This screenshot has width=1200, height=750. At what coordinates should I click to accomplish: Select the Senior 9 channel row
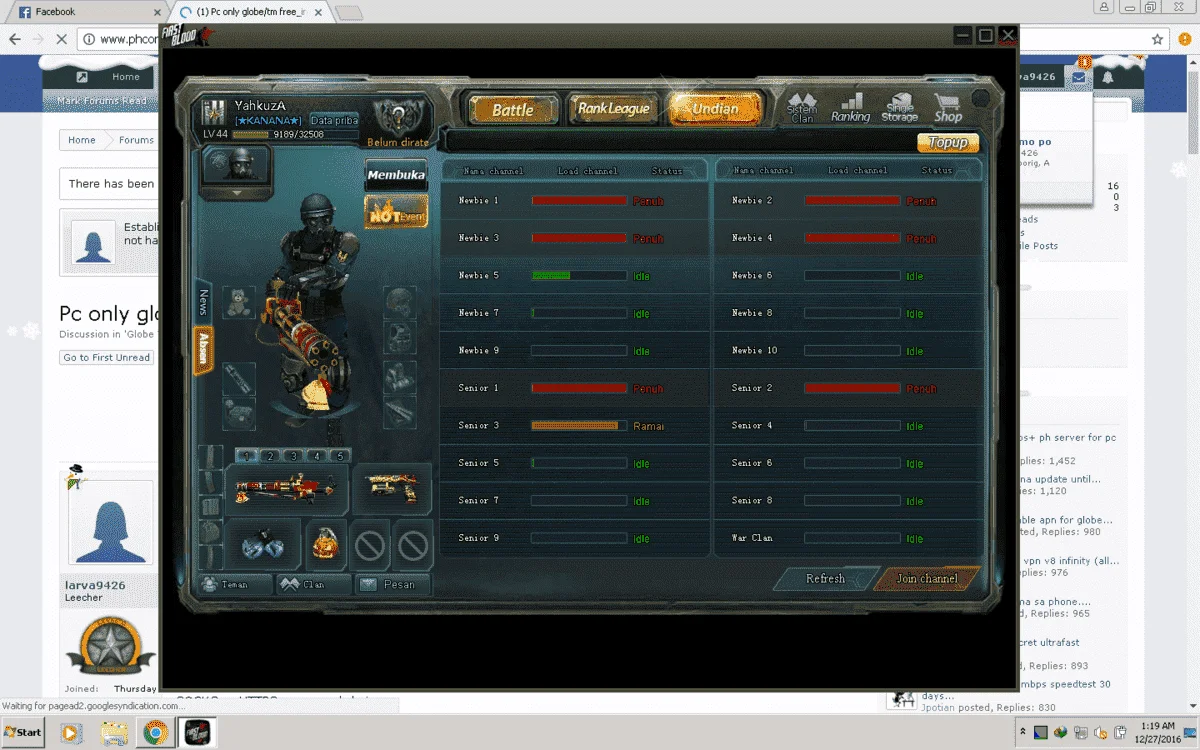574,538
